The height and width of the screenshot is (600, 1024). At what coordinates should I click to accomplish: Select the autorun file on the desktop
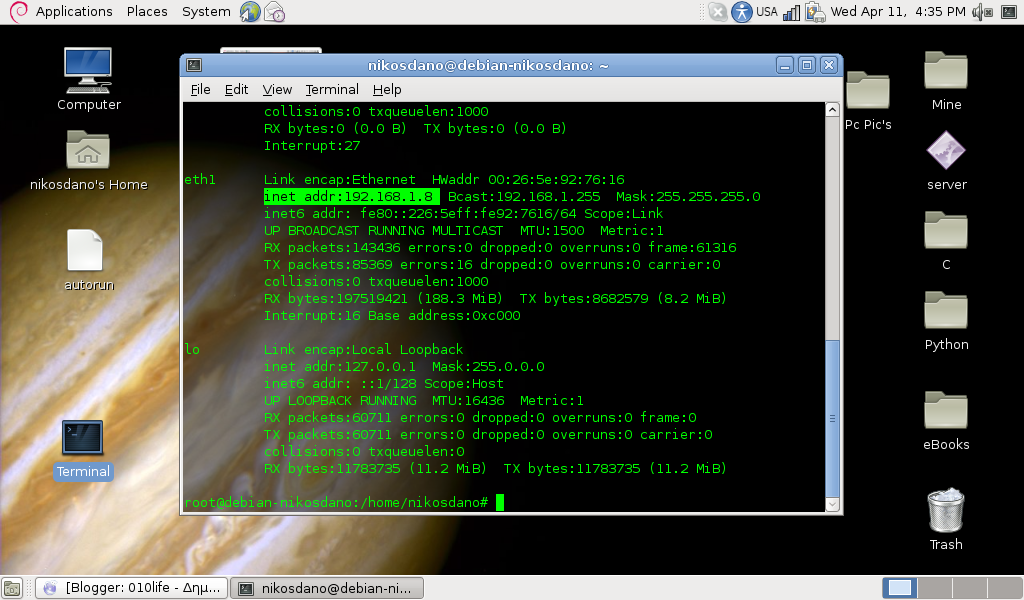coord(86,250)
